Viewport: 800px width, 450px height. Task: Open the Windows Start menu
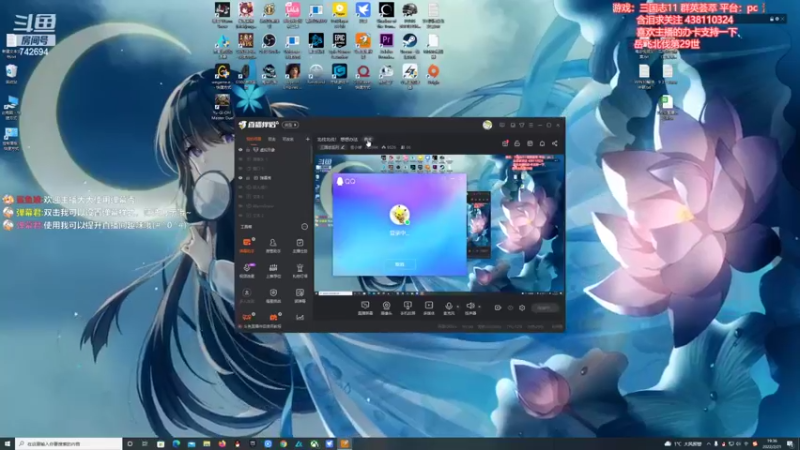point(7,444)
